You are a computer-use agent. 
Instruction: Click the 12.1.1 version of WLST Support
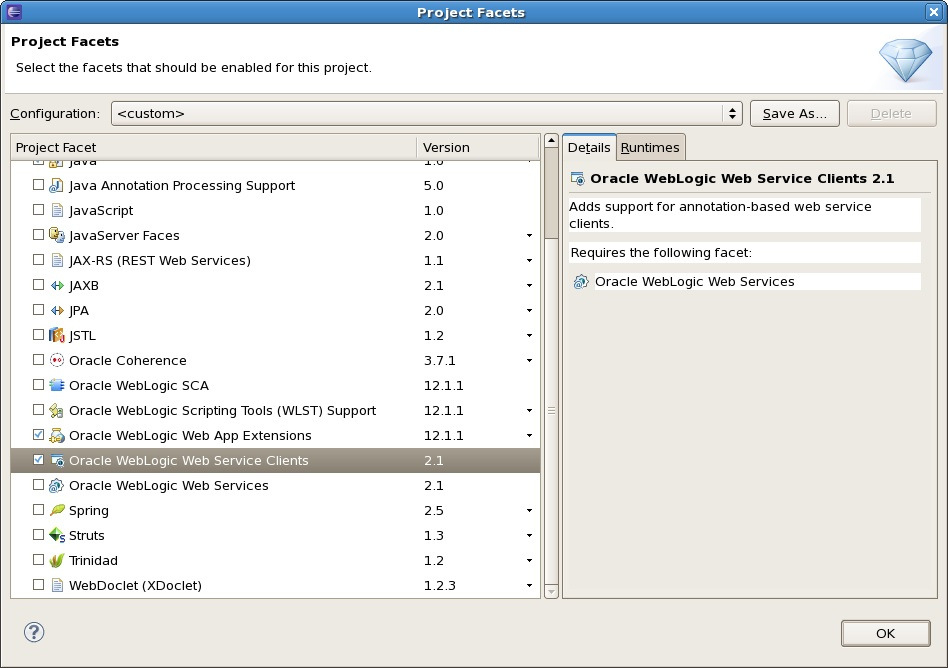tap(444, 410)
